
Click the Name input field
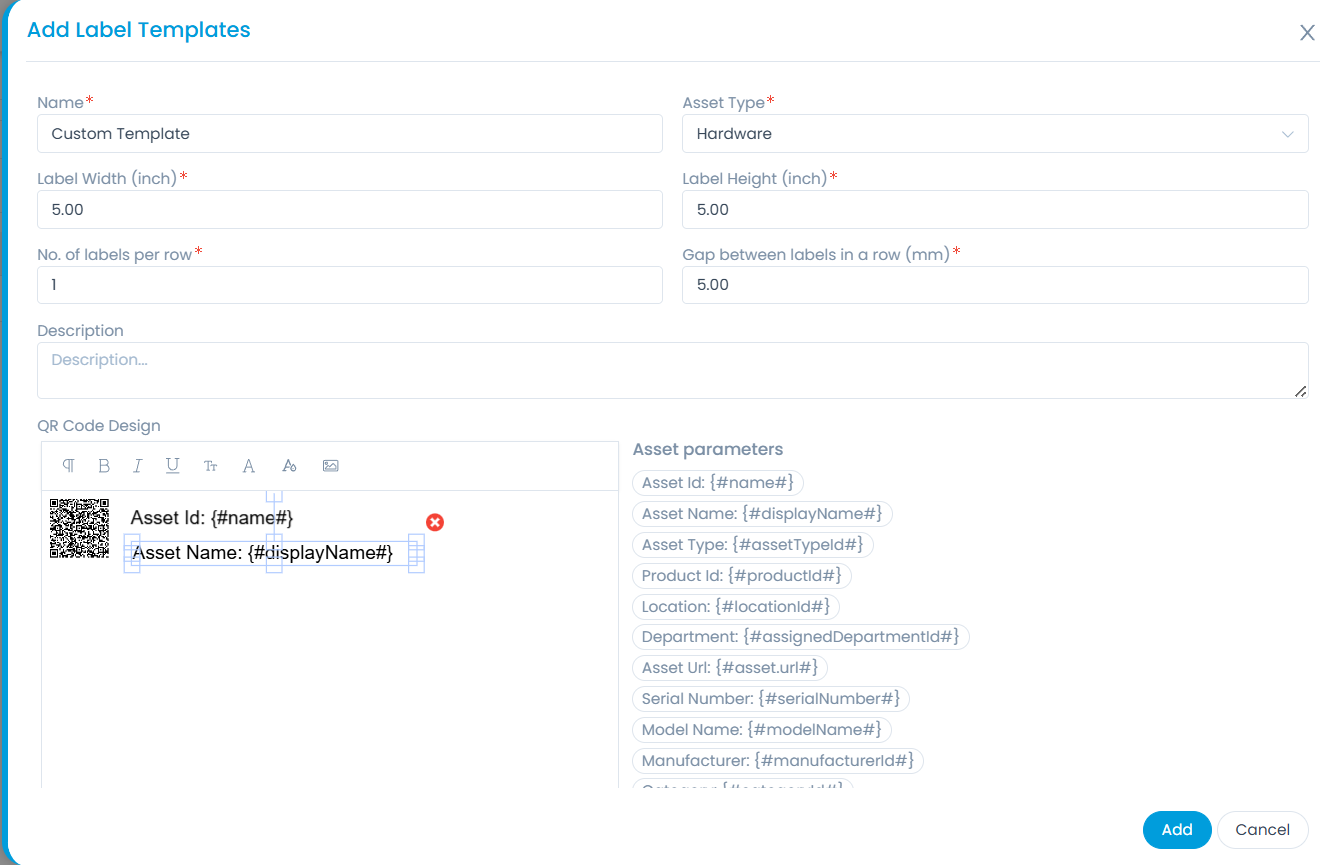(x=349, y=134)
